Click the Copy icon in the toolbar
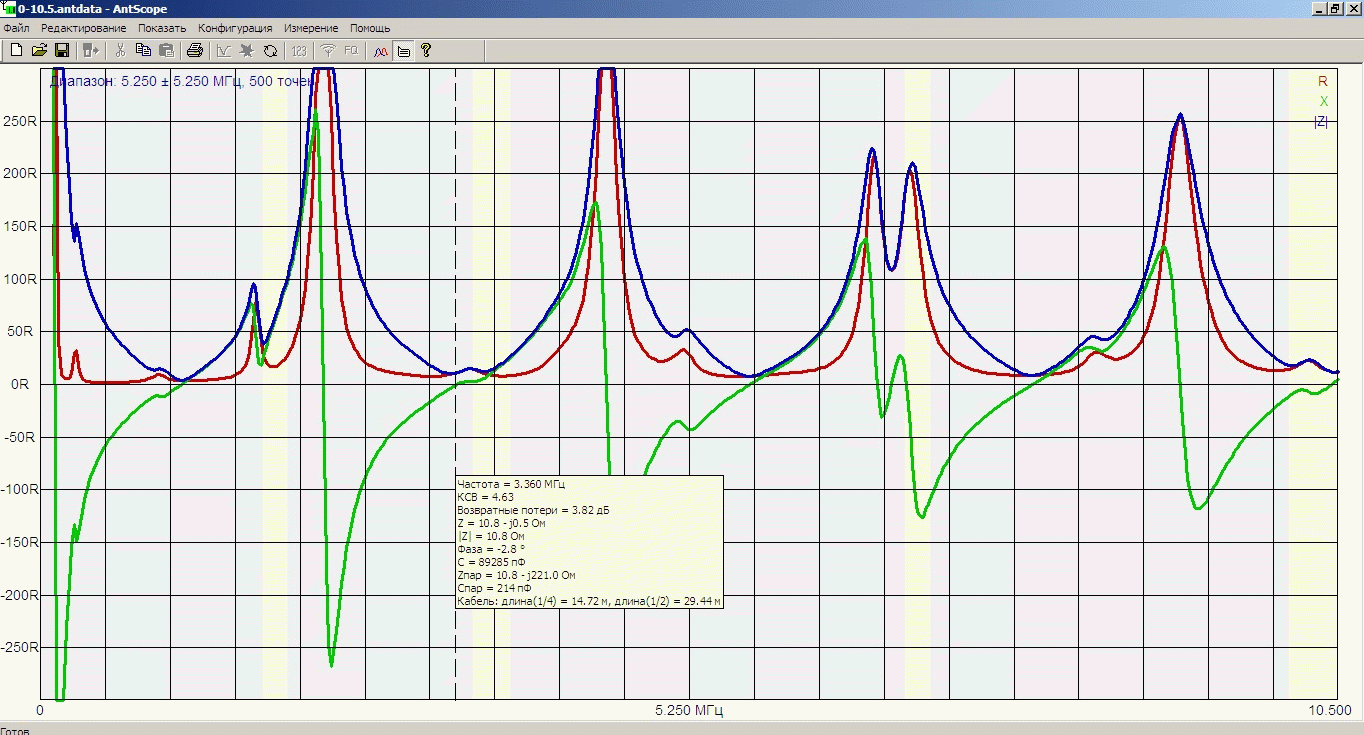The height and width of the screenshot is (735, 1364). [x=143, y=50]
